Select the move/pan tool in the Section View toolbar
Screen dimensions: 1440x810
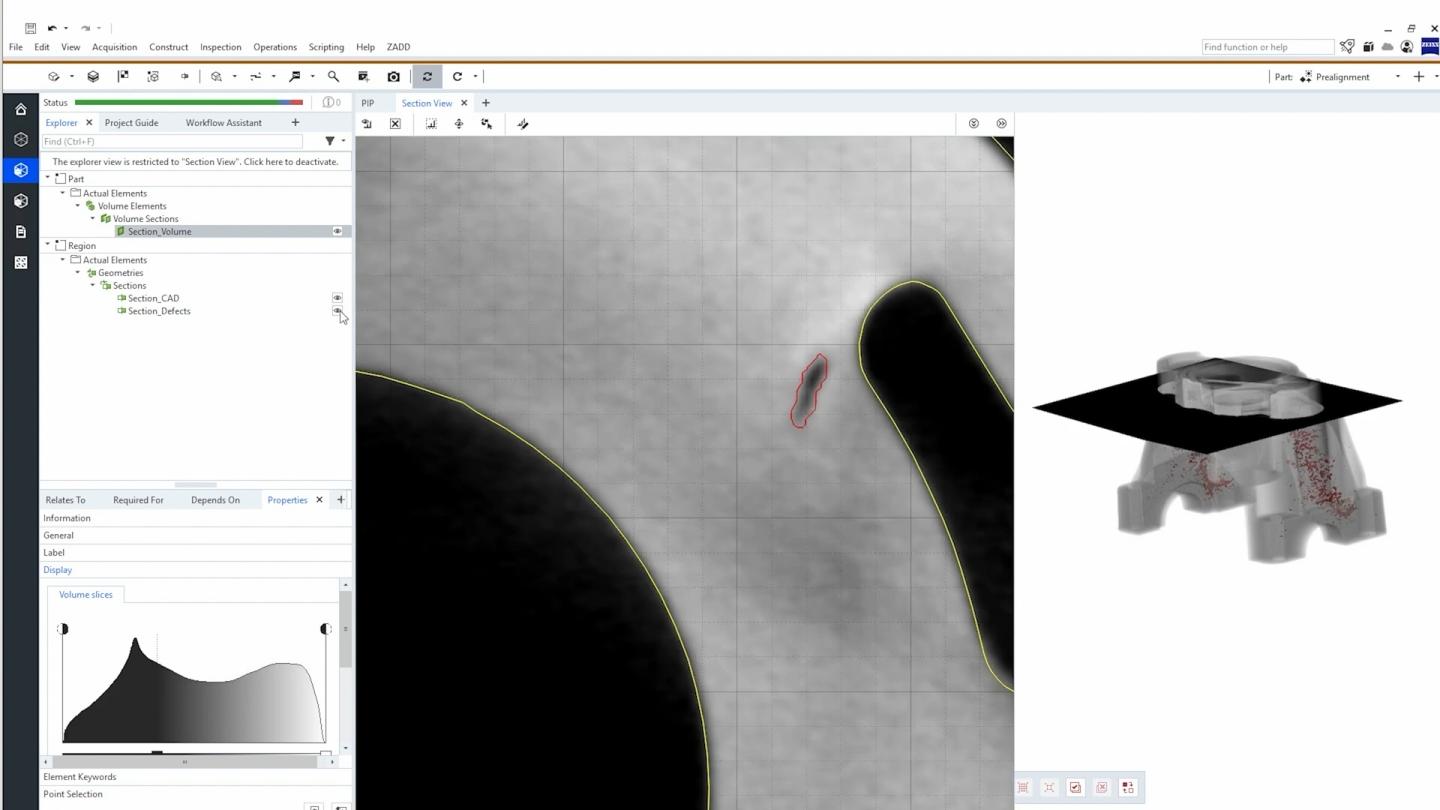click(x=459, y=123)
